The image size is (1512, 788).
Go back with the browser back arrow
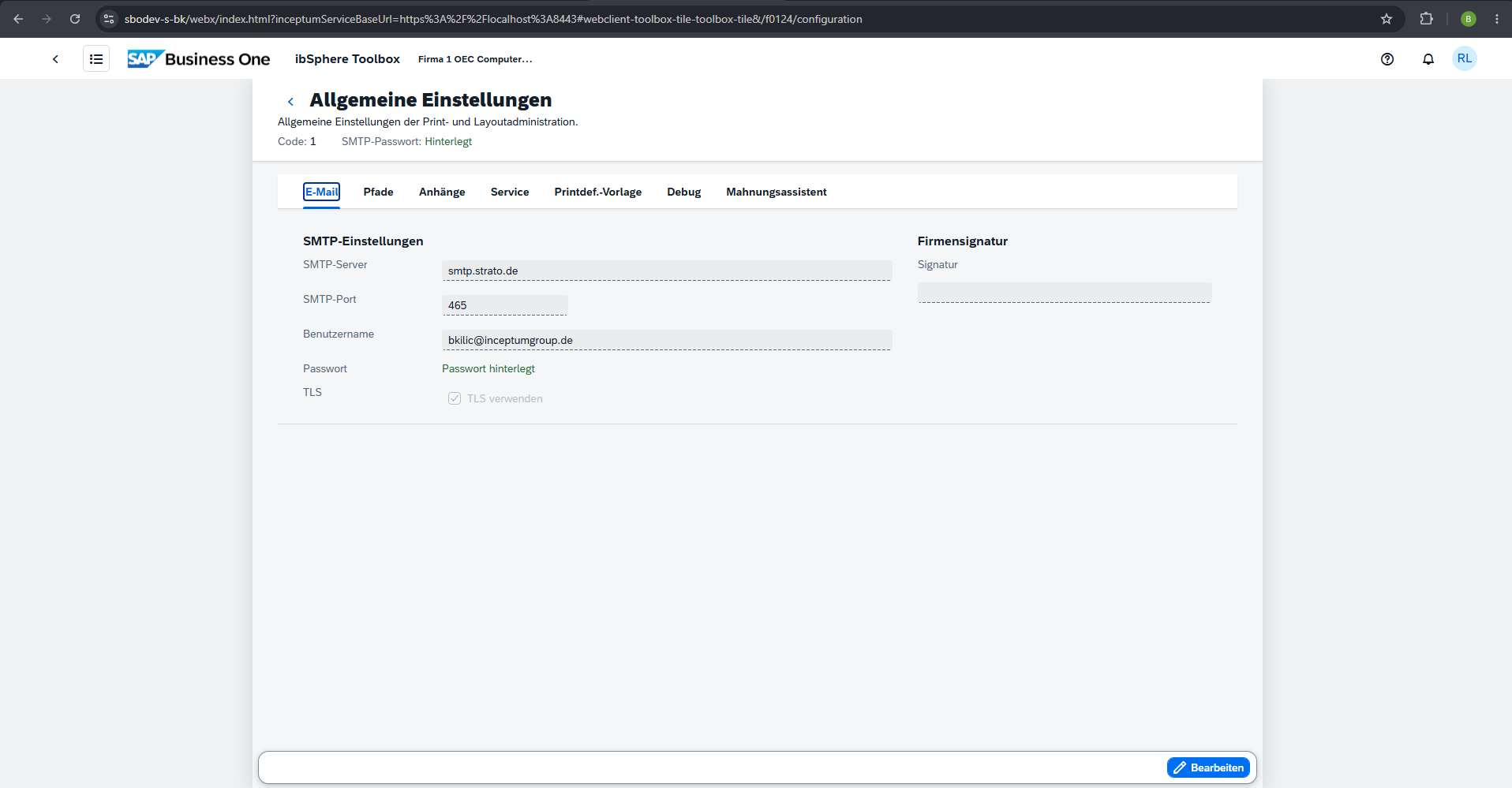[x=18, y=19]
